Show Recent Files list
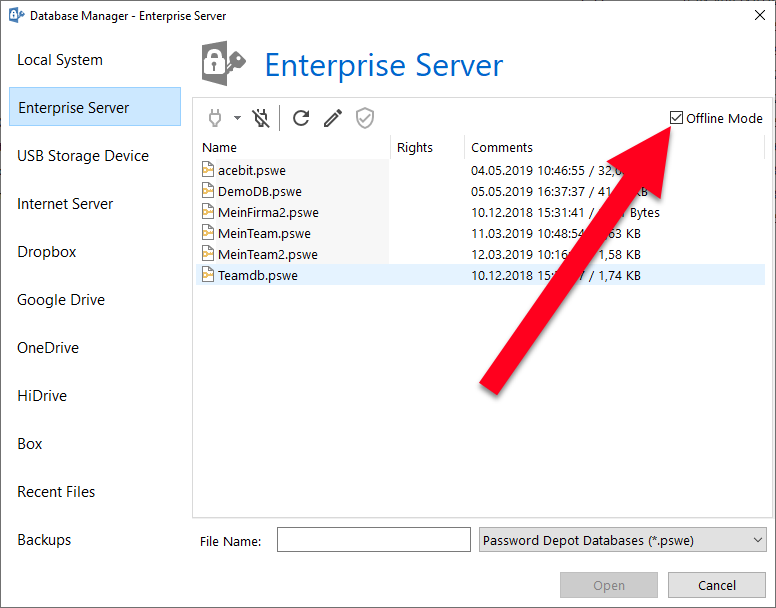 (x=95, y=492)
